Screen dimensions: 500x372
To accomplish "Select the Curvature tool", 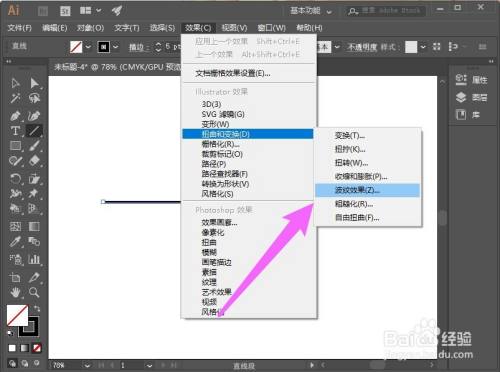I will coord(34,116).
